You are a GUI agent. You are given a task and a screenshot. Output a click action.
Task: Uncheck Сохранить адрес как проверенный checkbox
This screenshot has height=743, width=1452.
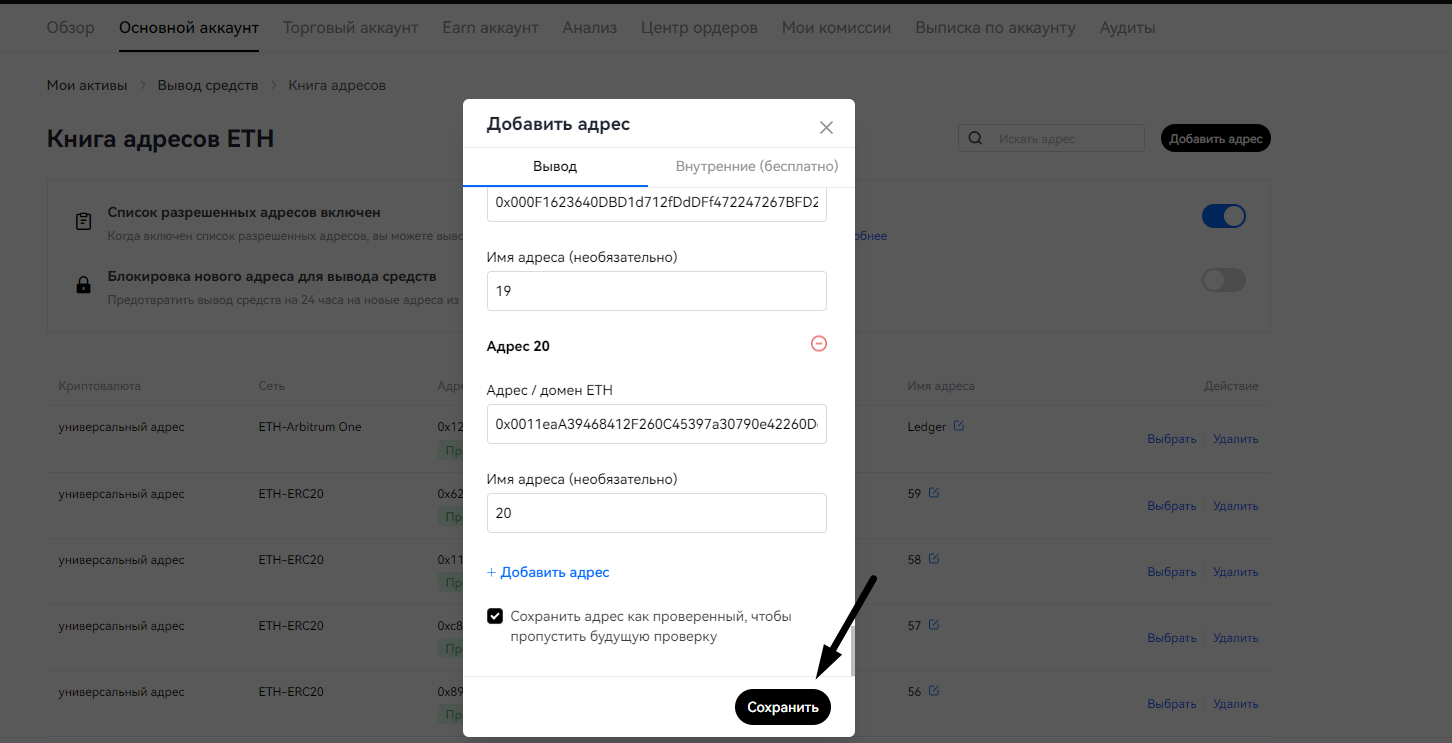pyautogui.click(x=495, y=616)
